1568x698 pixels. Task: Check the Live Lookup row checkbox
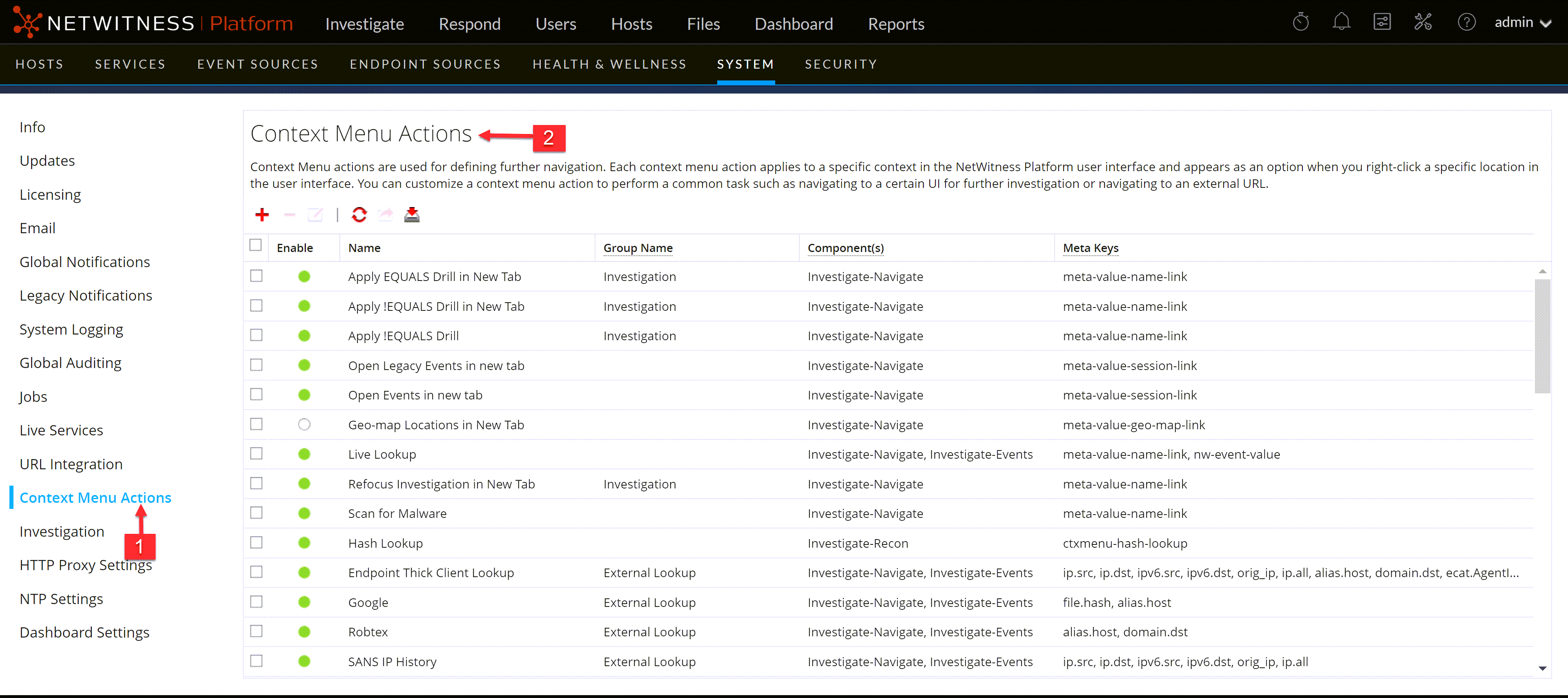tap(256, 453)
